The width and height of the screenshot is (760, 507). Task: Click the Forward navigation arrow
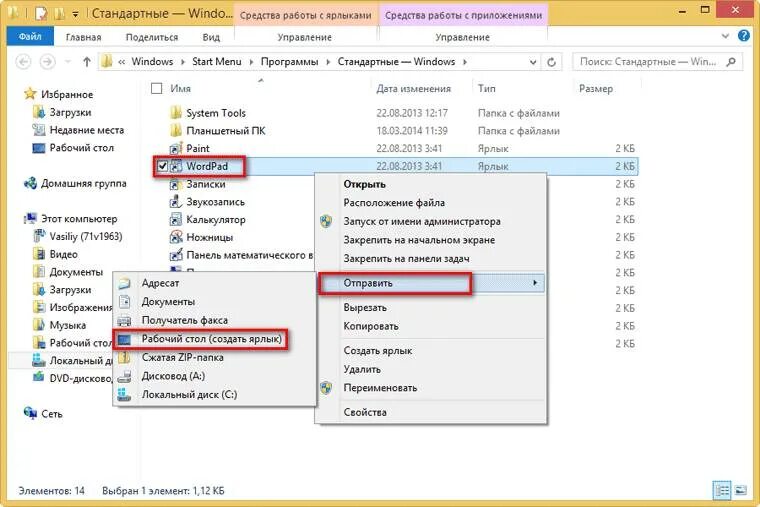pyautogui.click(x=47, y=62)
